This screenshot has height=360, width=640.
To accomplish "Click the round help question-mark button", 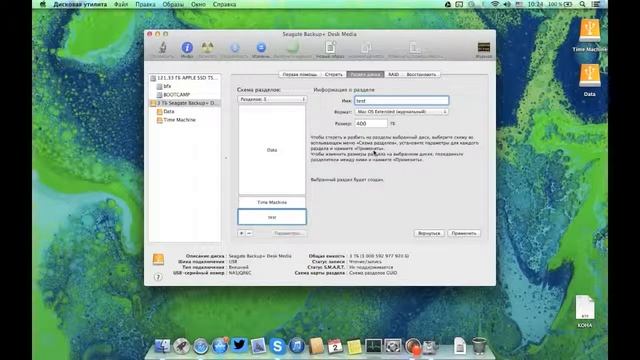I will pyautogui.click(x=158, y=277).
